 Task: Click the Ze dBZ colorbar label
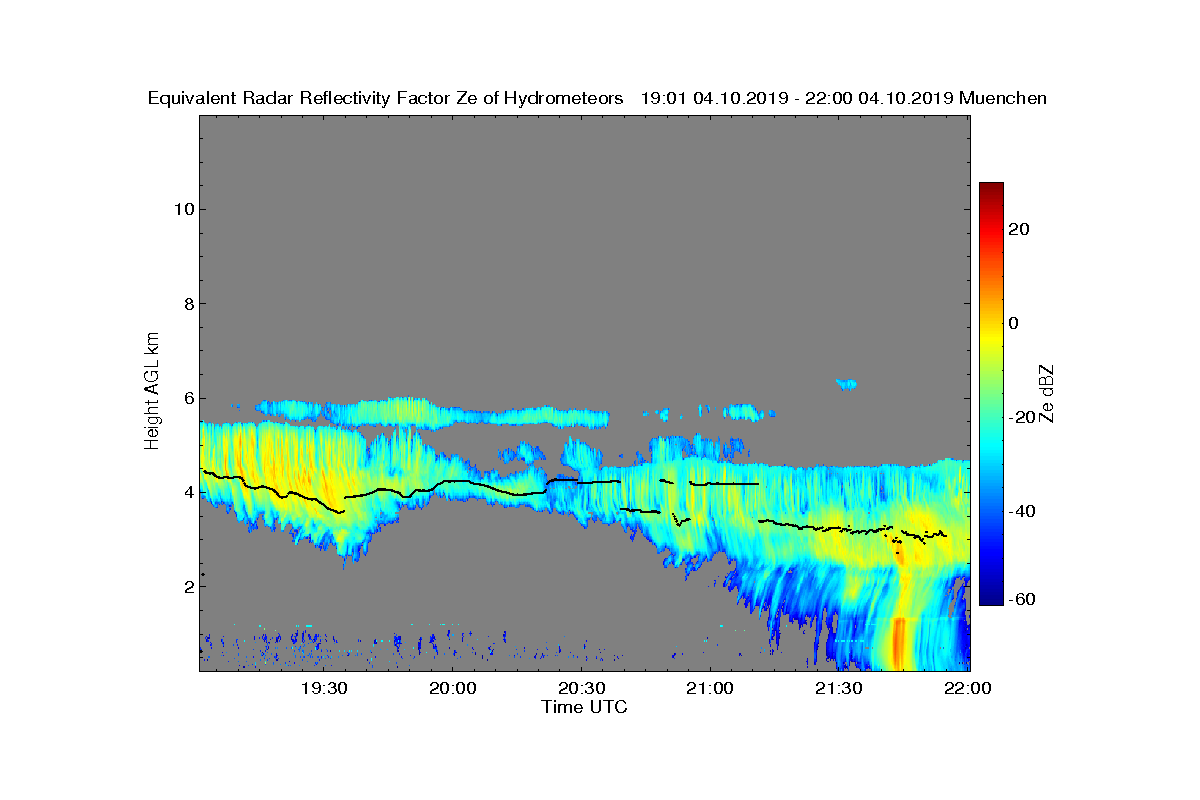1047,393
